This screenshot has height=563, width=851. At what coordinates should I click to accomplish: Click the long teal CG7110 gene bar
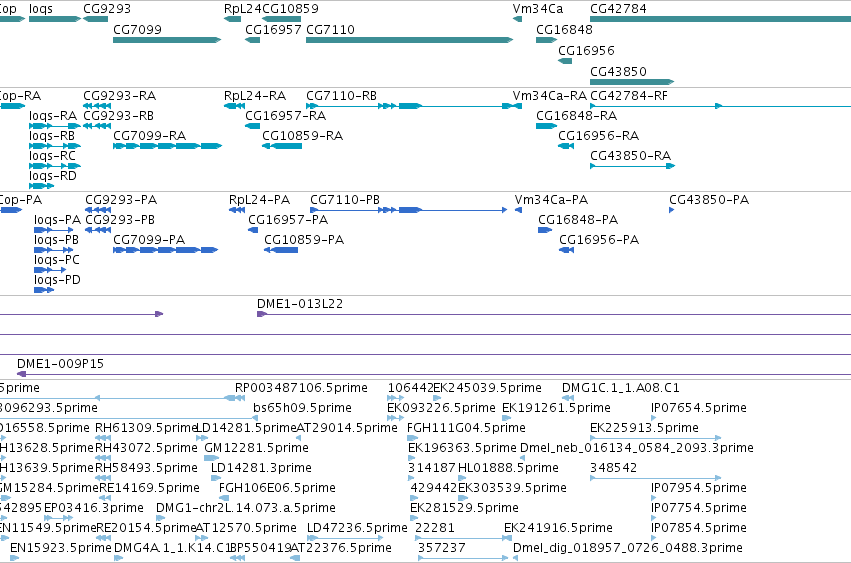[409, 40]
